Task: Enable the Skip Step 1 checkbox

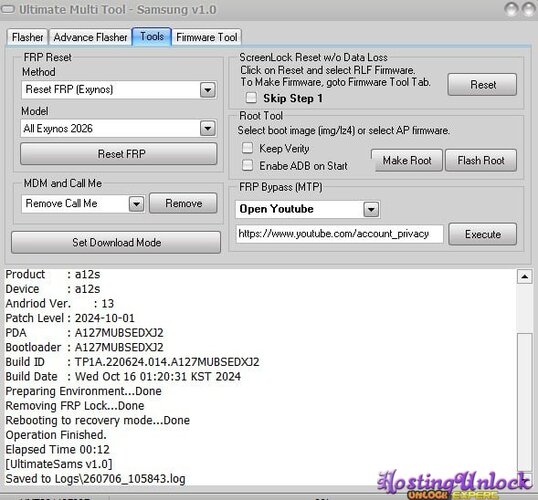Action: 251,98
